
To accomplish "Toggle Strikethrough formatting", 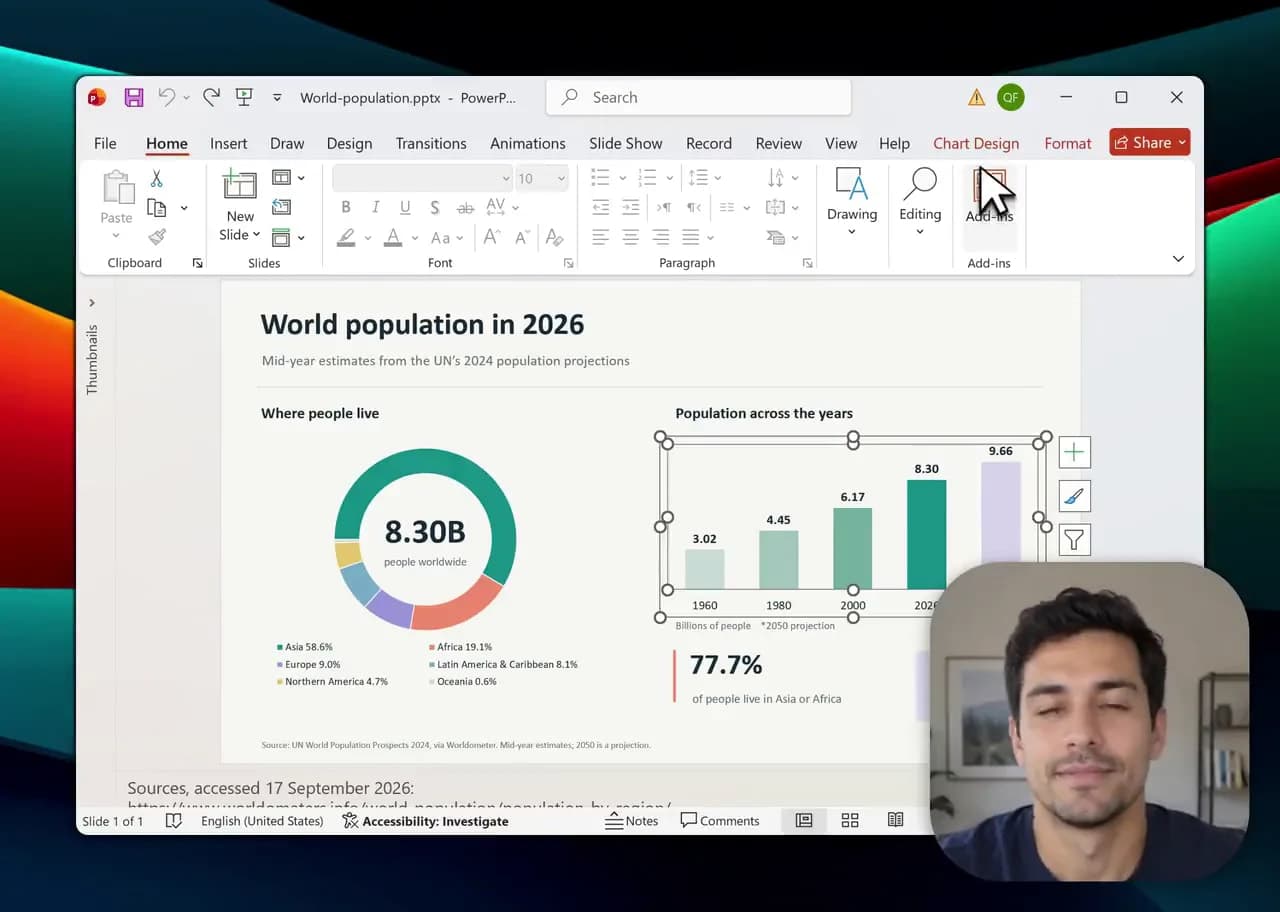I will coord(465,208).
